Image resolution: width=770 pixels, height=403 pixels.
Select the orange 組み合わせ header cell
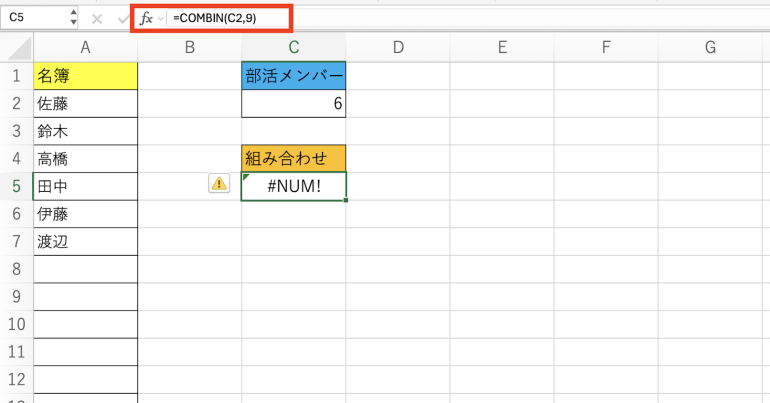[294, 158]
